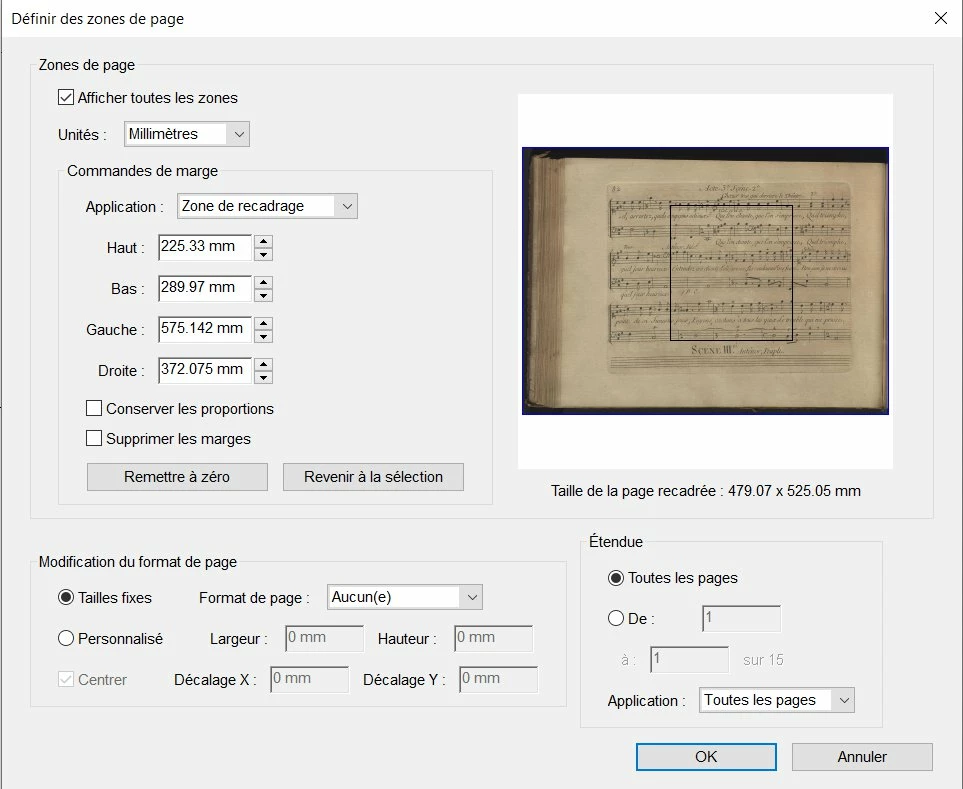
Task: Select the Tailles fixes radio button
Action: [x=66, y=597]
